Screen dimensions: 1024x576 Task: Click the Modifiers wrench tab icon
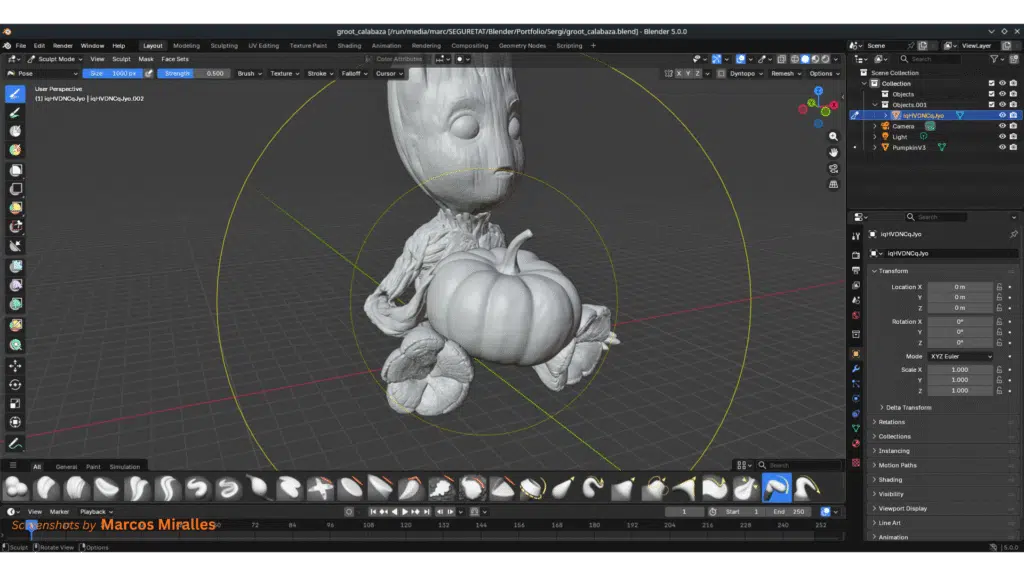(856, 369)
